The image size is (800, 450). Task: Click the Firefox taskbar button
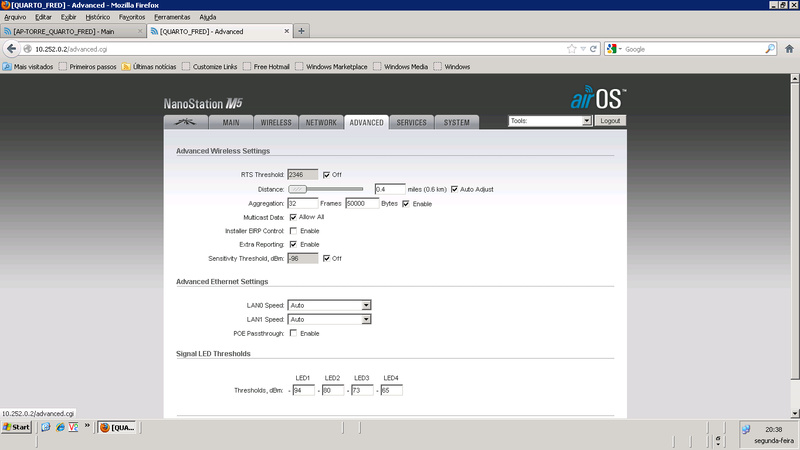(x=118, y=428)
